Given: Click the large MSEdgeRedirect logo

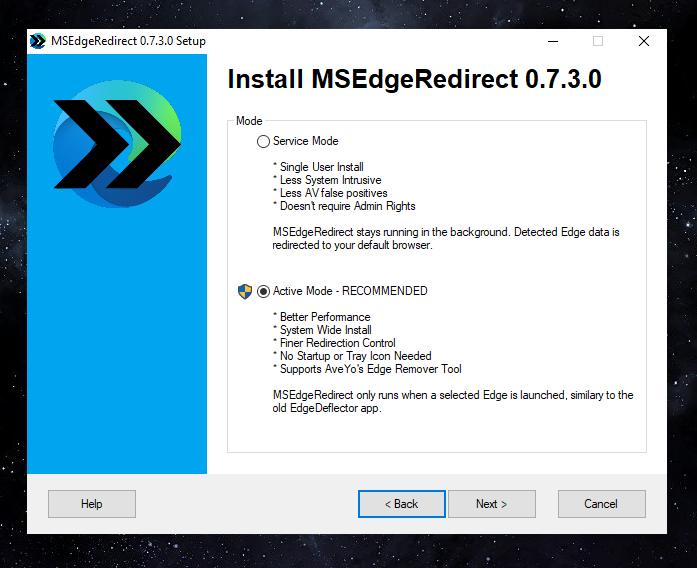Looking at the screenshot, I should click(117, 144).
